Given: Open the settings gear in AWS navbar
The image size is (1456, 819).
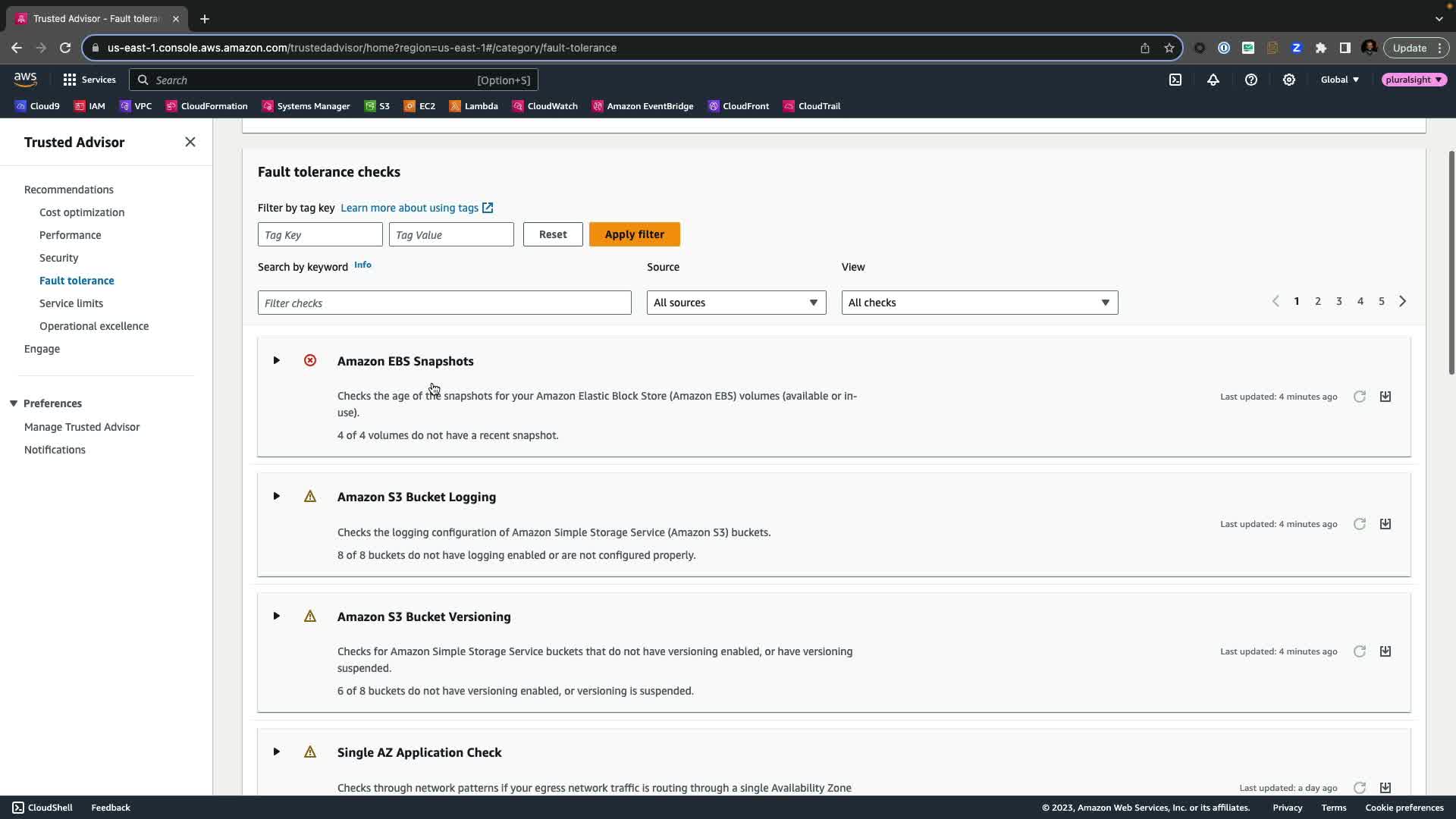Looking at the screenshot, I should [1289, 80].
